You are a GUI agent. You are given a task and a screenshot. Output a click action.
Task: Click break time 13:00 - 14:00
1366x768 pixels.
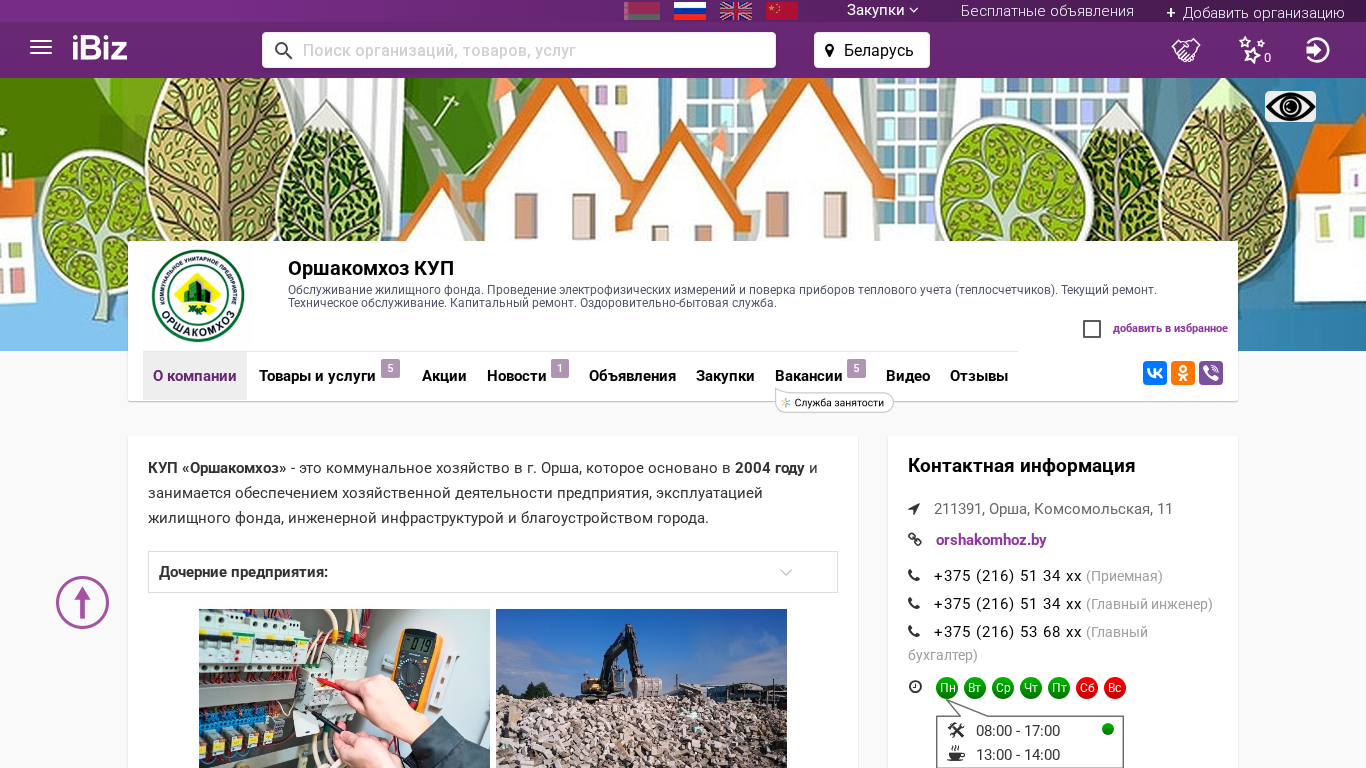click(1018, 755)
